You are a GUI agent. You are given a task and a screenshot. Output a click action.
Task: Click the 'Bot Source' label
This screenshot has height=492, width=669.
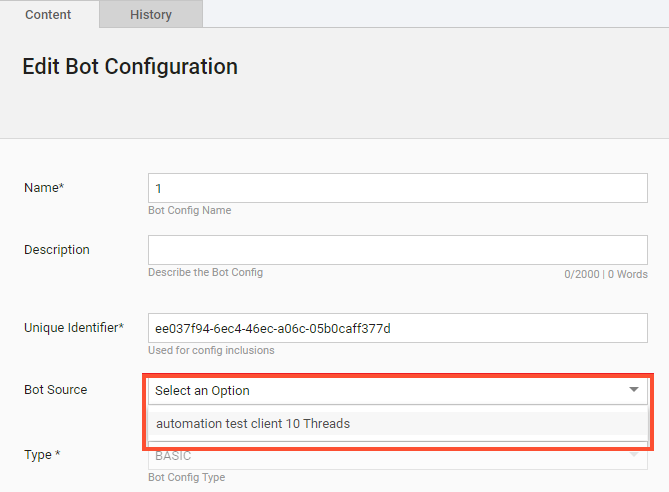point(55,390)
